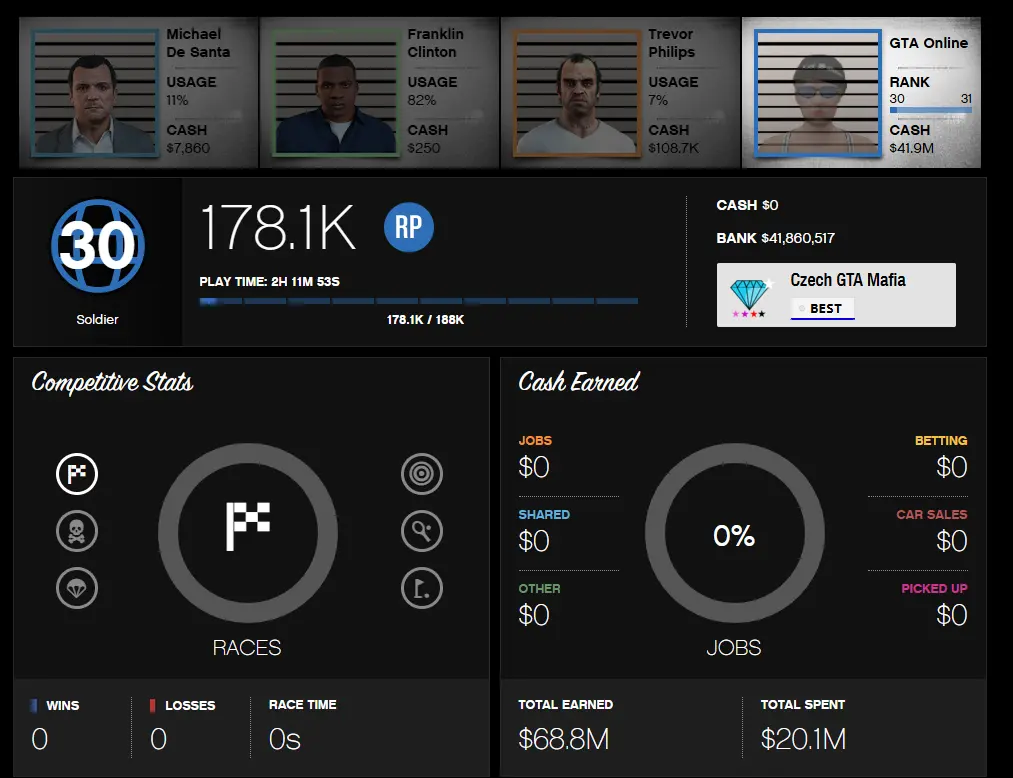This screenshot has height=778, width=1013.
Task: Click the BEST crew tag button
Action: pos(823,308)
